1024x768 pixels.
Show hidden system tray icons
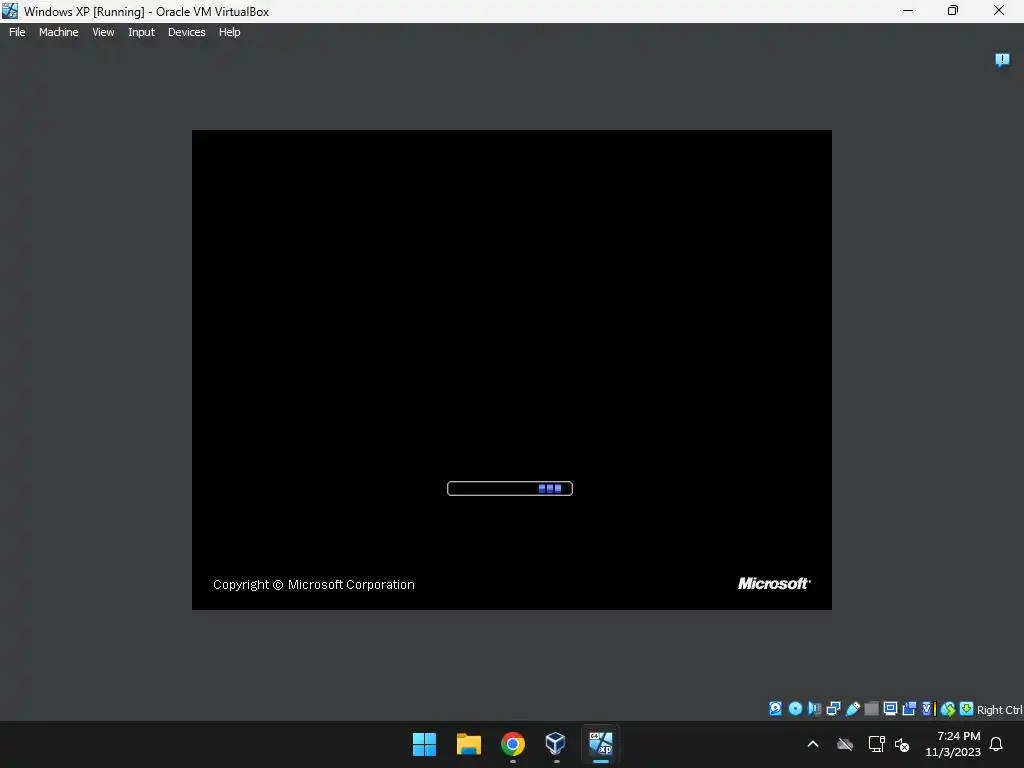[813, 744]
